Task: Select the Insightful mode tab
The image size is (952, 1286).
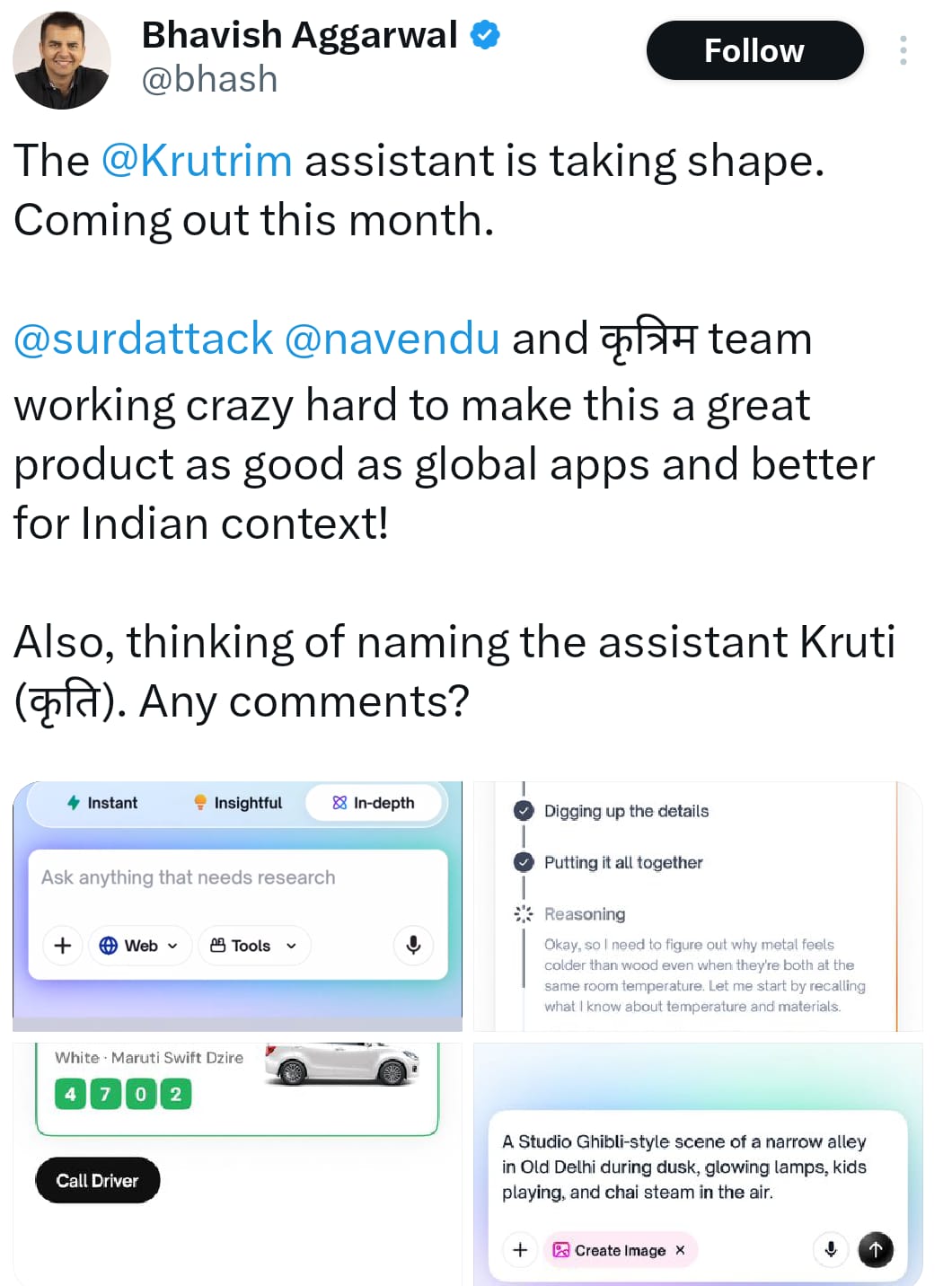Action: pos(238,803)
